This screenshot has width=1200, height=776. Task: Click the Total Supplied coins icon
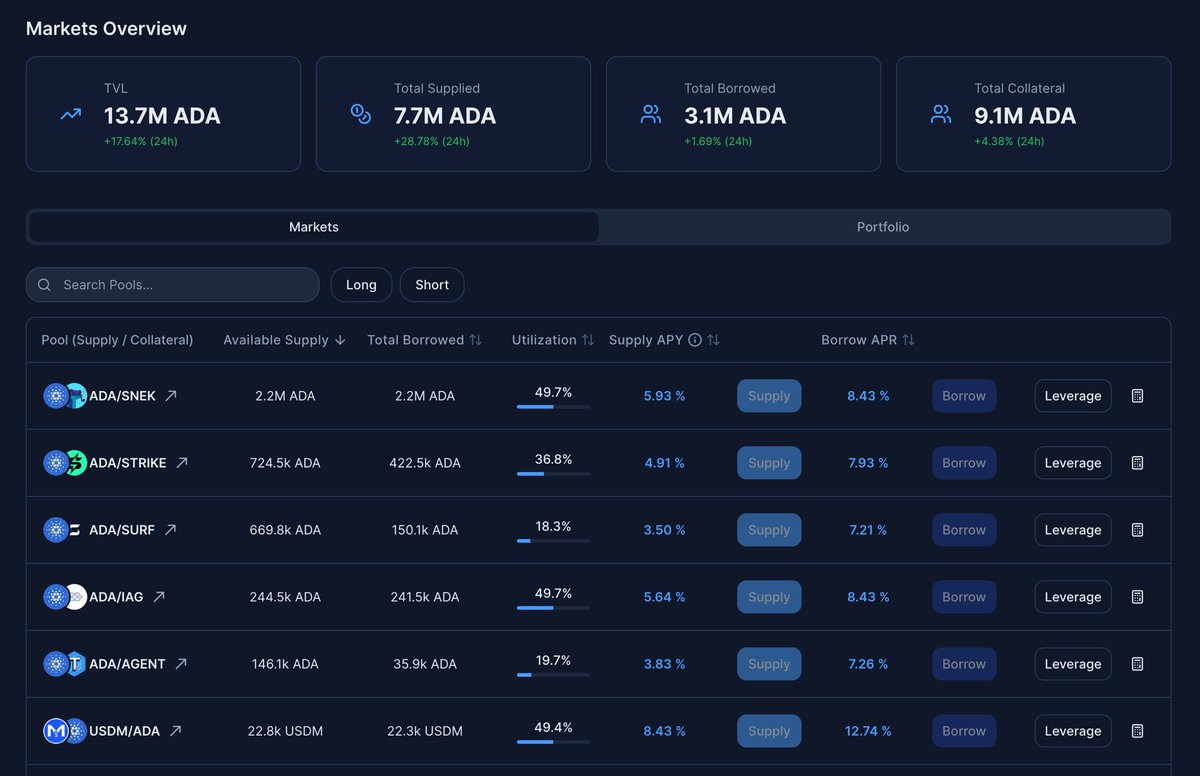coord(361,114)
